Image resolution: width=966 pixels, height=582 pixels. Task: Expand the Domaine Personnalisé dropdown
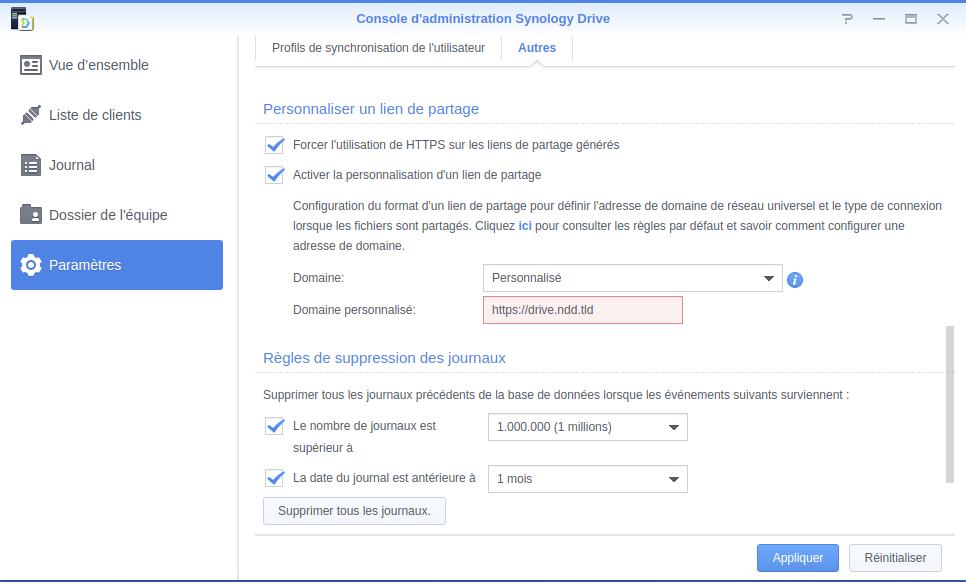click(633, 278)
